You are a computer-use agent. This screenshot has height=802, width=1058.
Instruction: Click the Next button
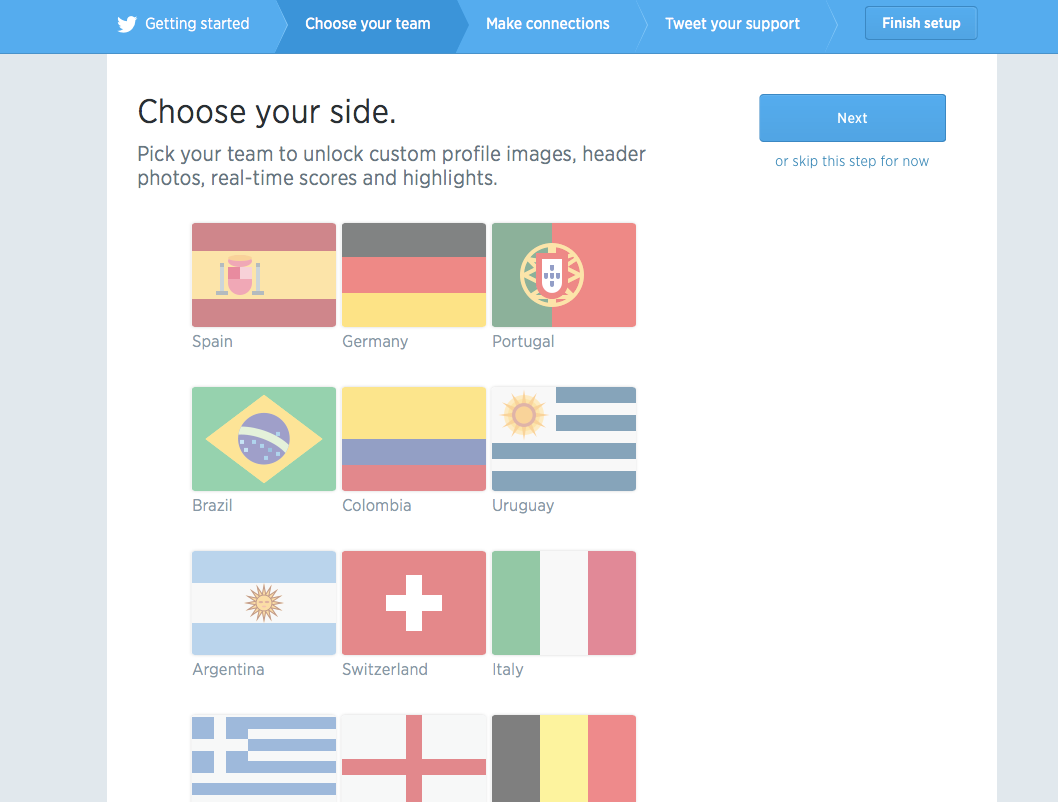click(852, 118)
